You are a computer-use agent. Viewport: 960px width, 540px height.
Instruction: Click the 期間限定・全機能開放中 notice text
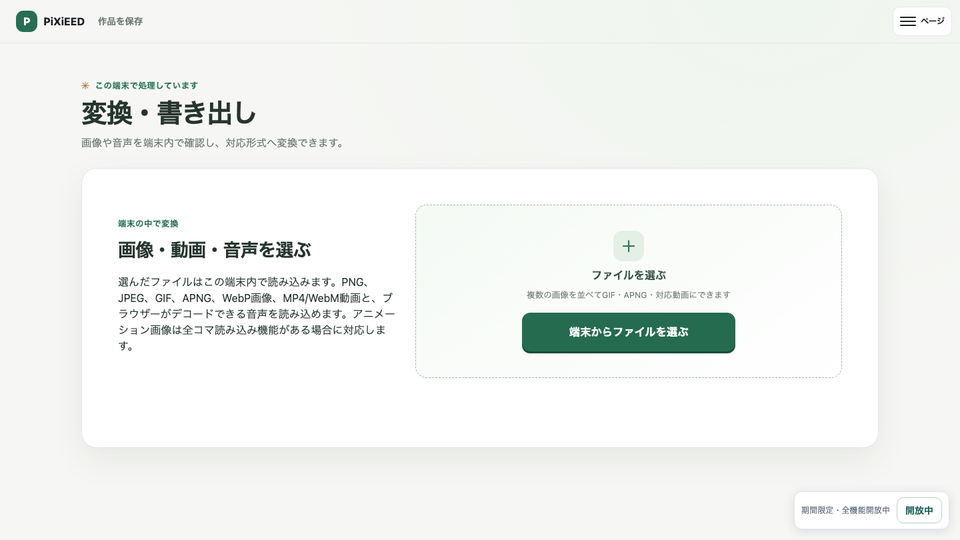845,510
